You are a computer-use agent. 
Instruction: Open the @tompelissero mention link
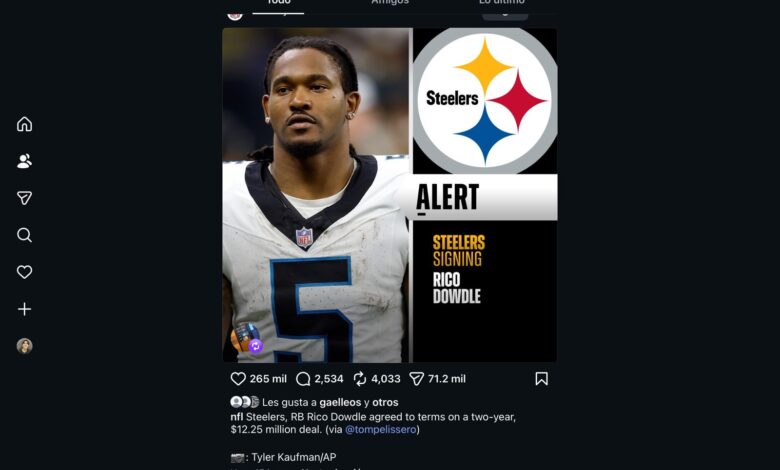pyautogui.click(x=381, y=429)
